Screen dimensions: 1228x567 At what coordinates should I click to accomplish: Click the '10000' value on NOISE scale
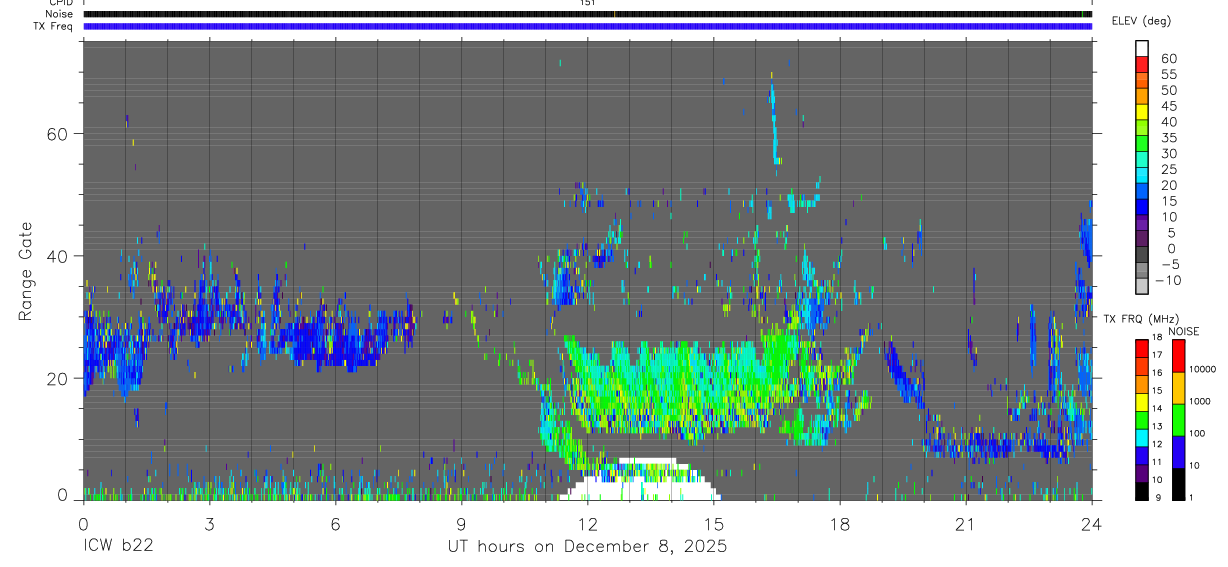pos(1203,370)
